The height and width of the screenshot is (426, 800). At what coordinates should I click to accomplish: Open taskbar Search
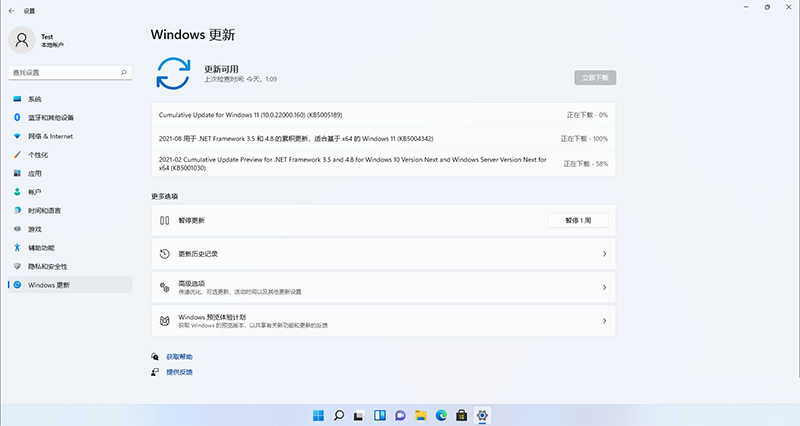[x=339, y=415]
